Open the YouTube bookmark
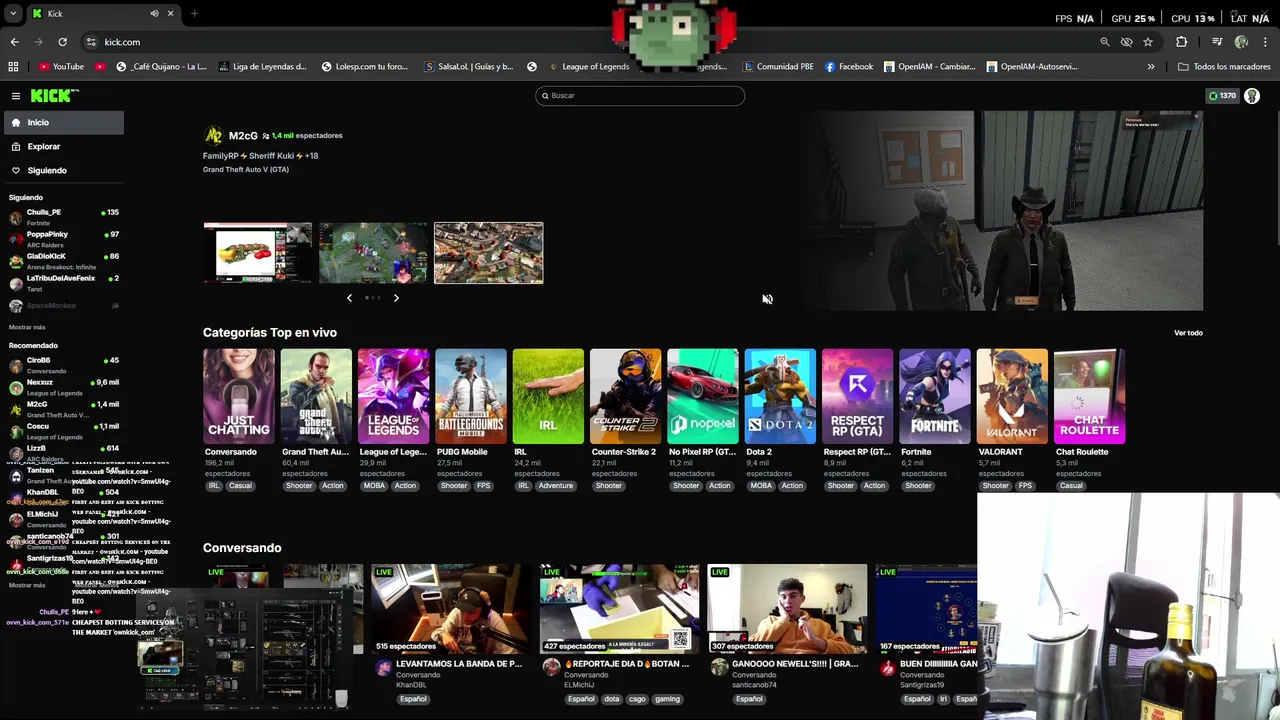 tap(61, 67)
